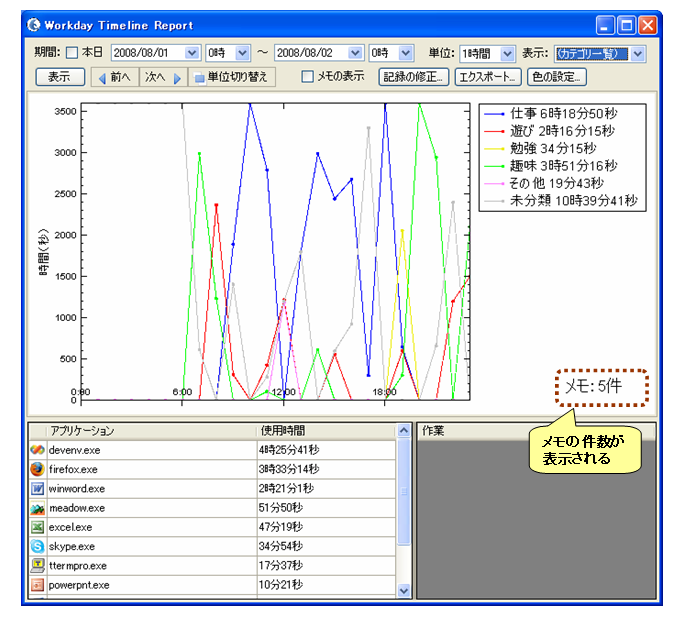
Task: Go to next period with 次へ
Action: pos(163,77)
